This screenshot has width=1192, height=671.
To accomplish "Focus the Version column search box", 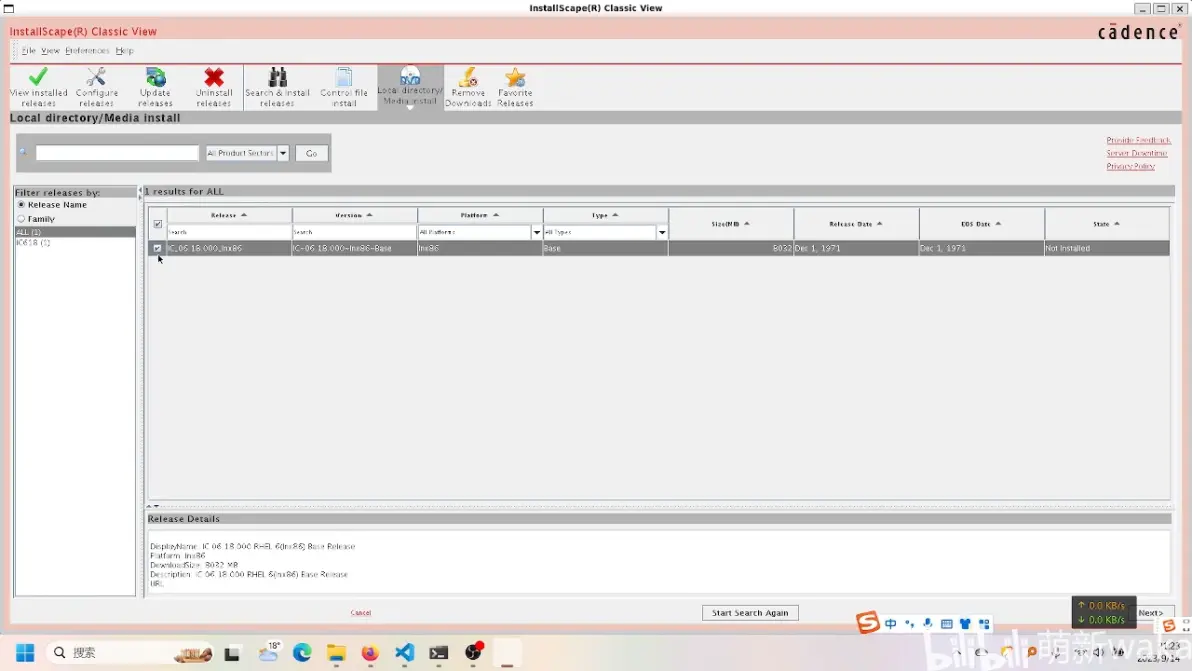I will [x=354, y=232].
